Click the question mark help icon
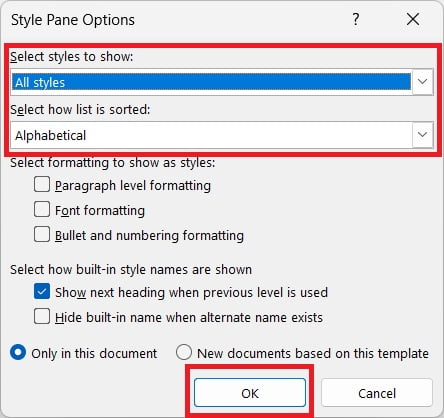Image resolution: width=444 pixels, height=418 pixels. coord(356,20)
